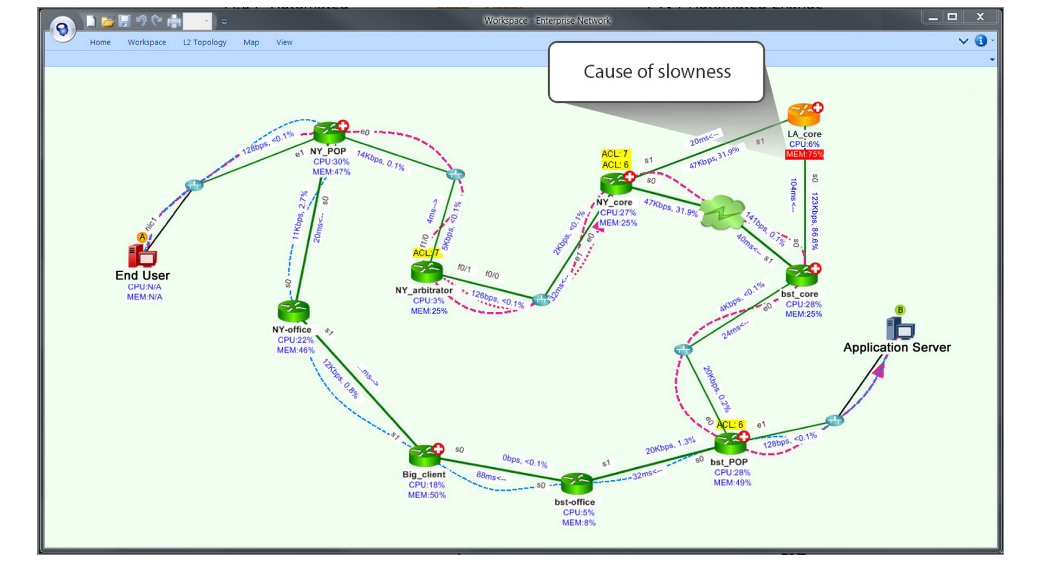Open the round application menu button
The height and width of the screenshot is (562, 1040).
[x=62, y=29]
